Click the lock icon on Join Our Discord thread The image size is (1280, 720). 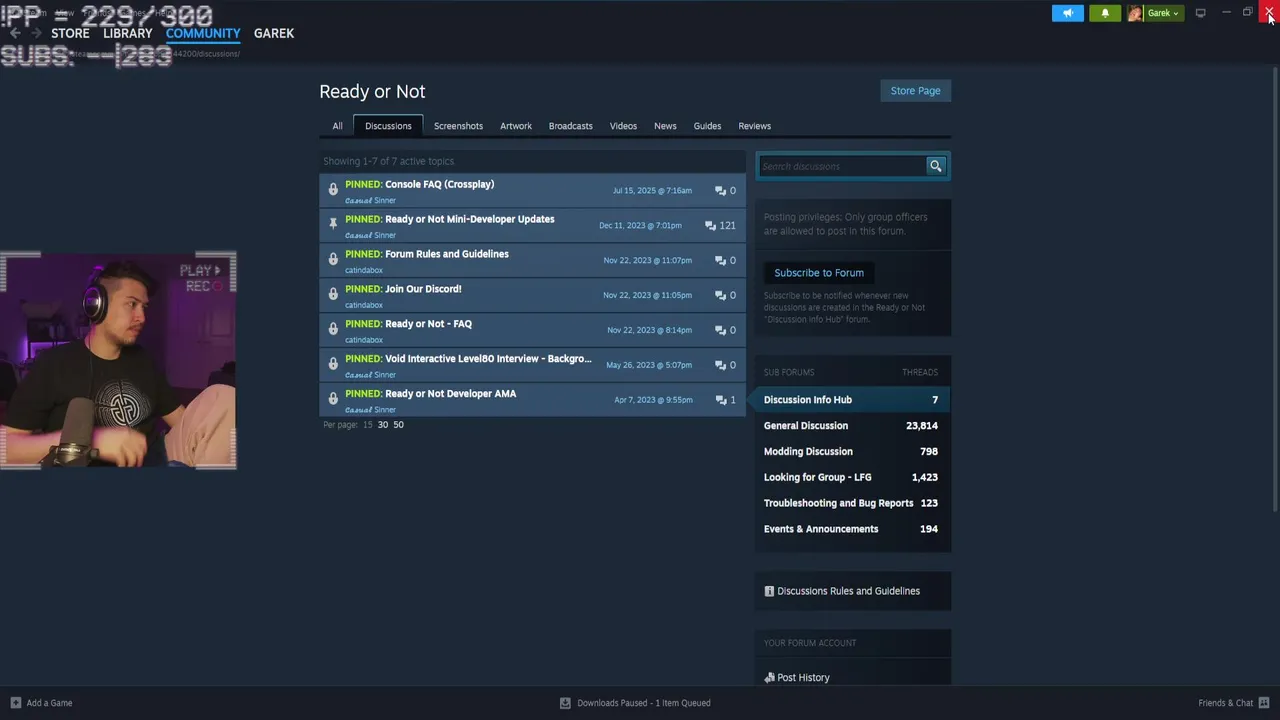pos(333,295)
